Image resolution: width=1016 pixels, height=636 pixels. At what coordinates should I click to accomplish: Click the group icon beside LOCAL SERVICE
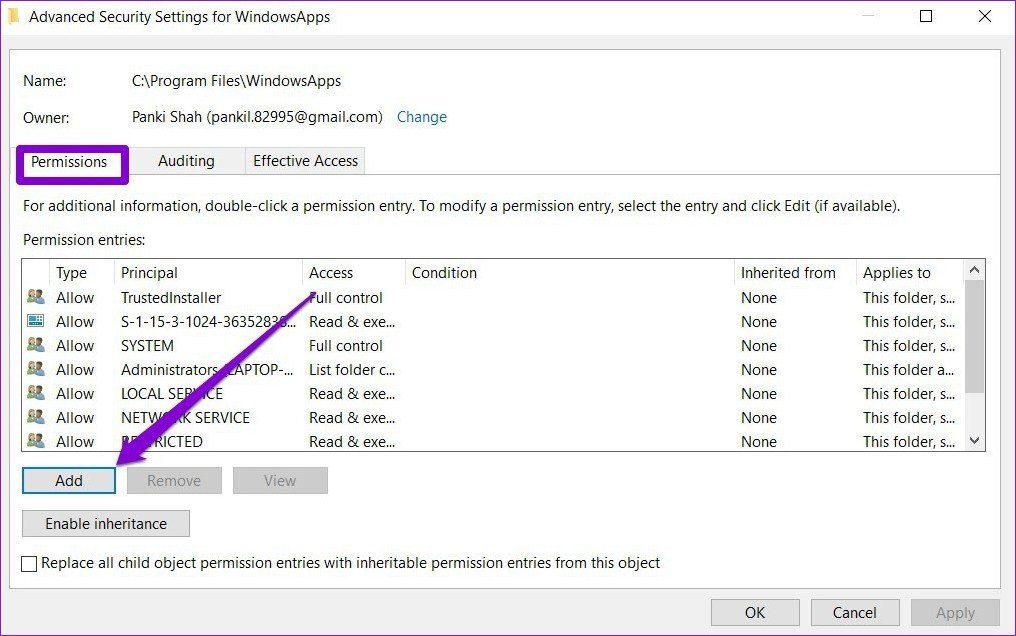36,393
